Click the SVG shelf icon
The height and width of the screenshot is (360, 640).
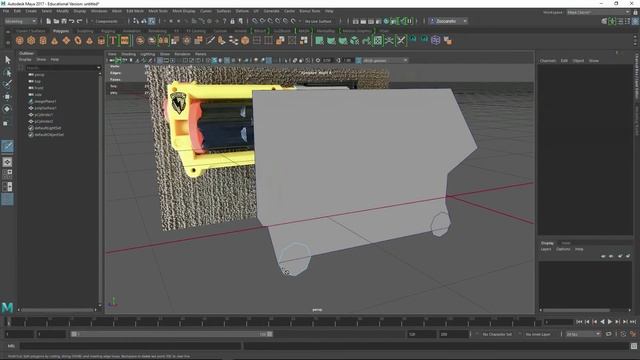124,40
